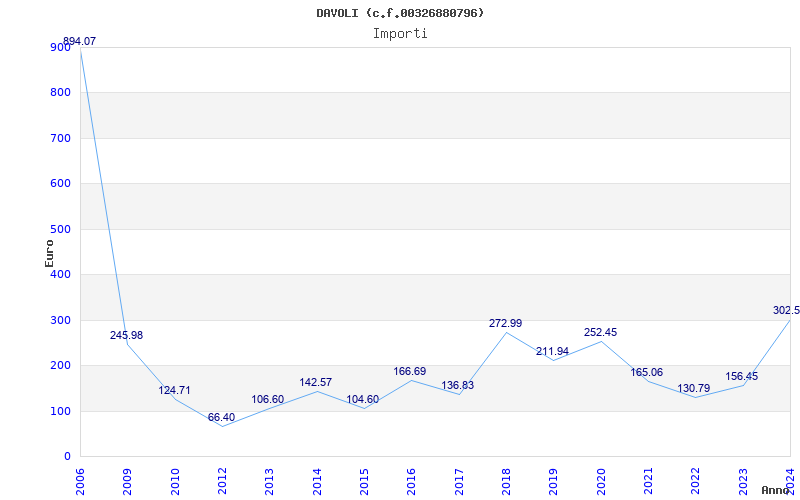
Task: Click the x-axis year label 2013
Action: (x=269, y=482)
